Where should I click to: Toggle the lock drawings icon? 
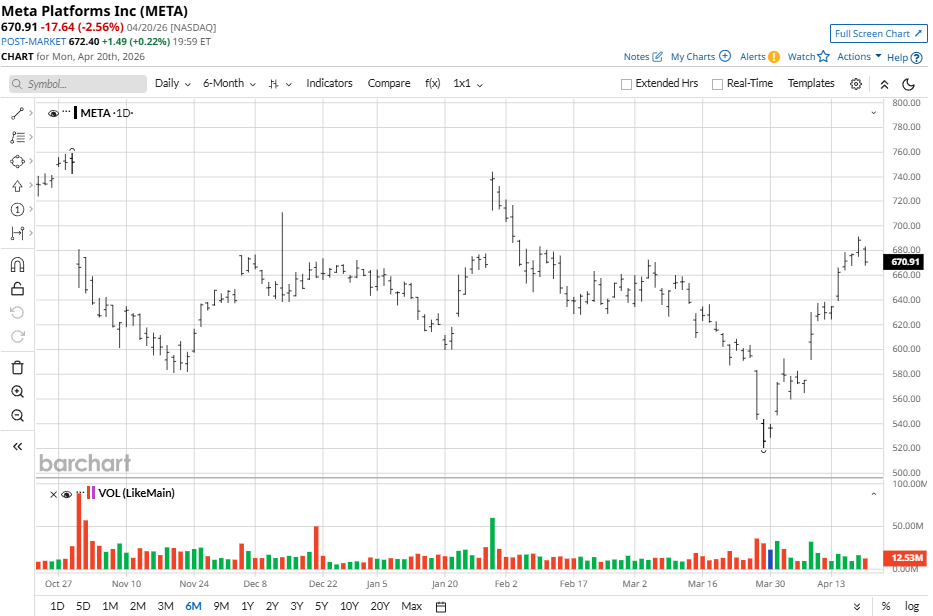point(17,289)
